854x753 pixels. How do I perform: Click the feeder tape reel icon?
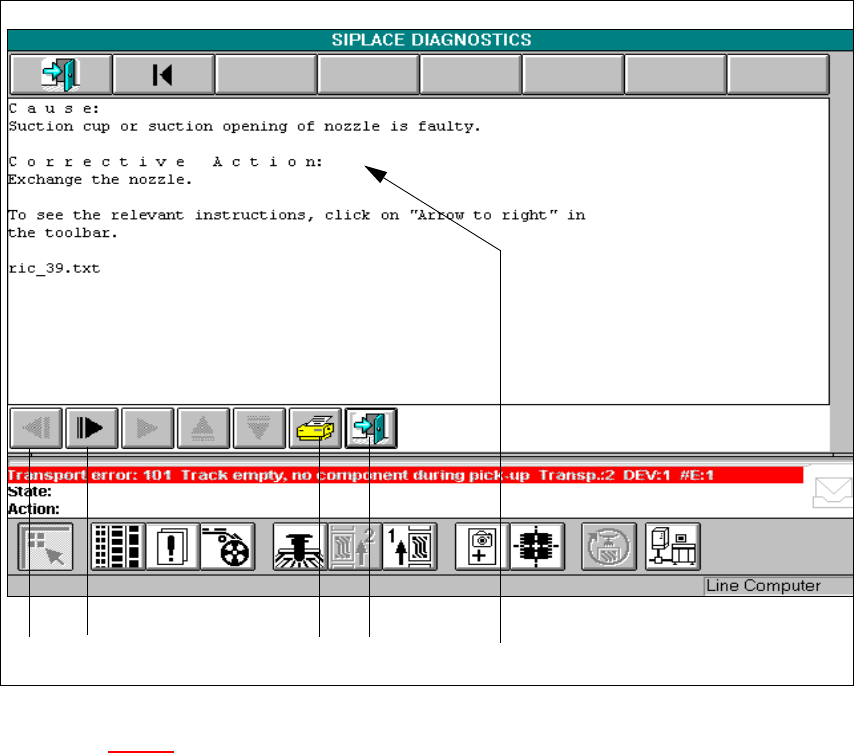(x=228, y=547)
